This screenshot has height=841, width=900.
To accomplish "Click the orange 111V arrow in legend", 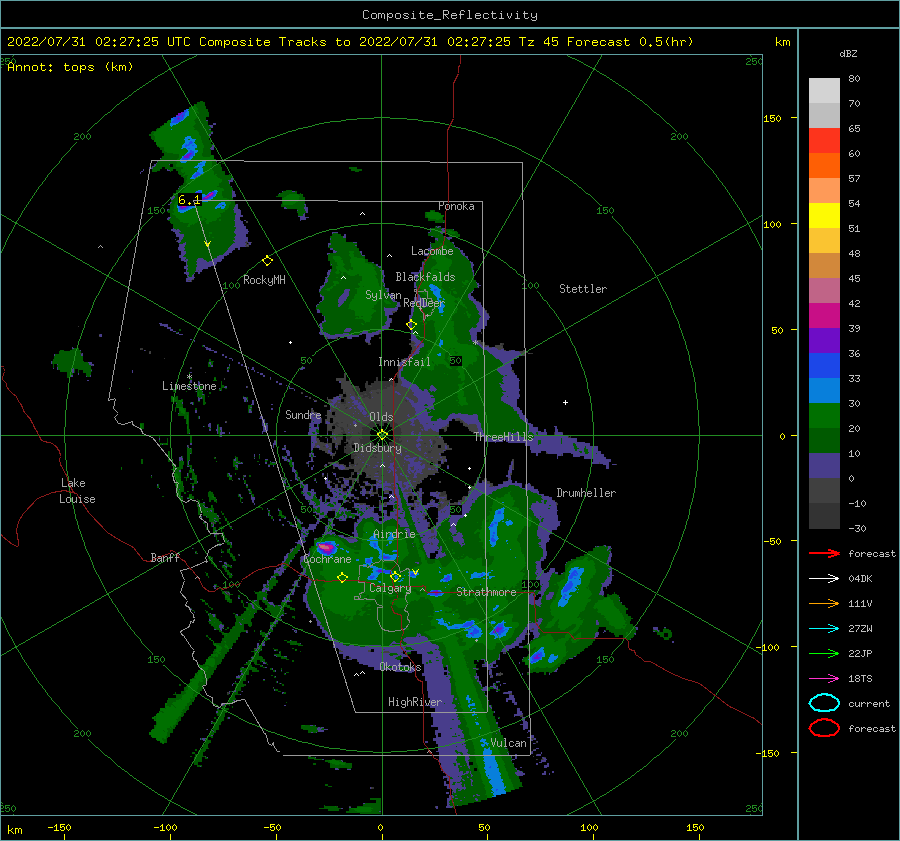I will coord(824,603).
